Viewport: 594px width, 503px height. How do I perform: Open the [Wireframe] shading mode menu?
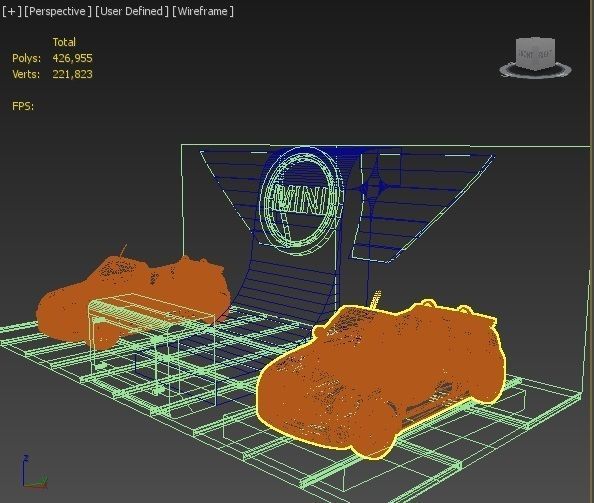[x=203, y=11]
